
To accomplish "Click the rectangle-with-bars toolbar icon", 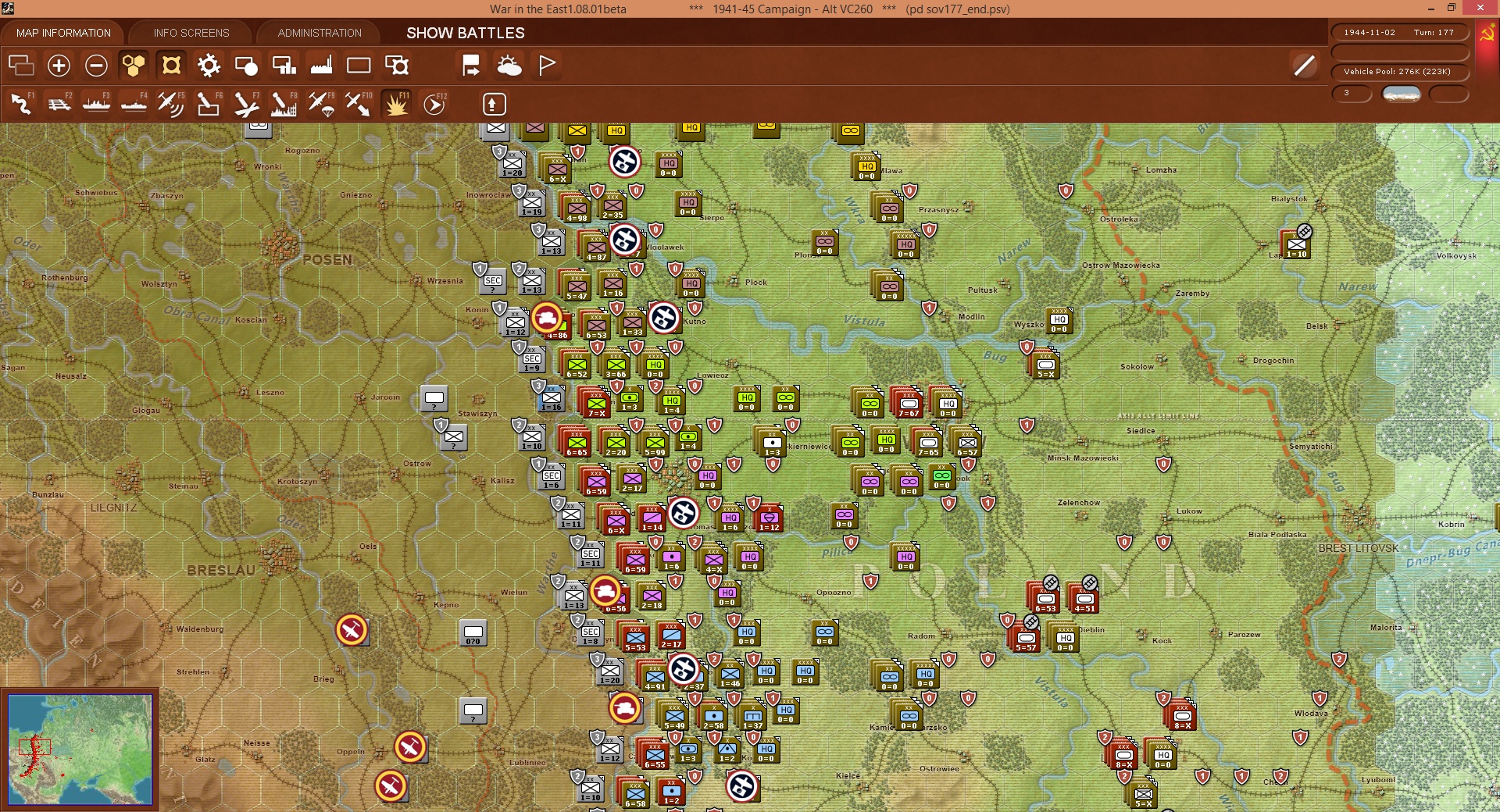I will (284, 66).
